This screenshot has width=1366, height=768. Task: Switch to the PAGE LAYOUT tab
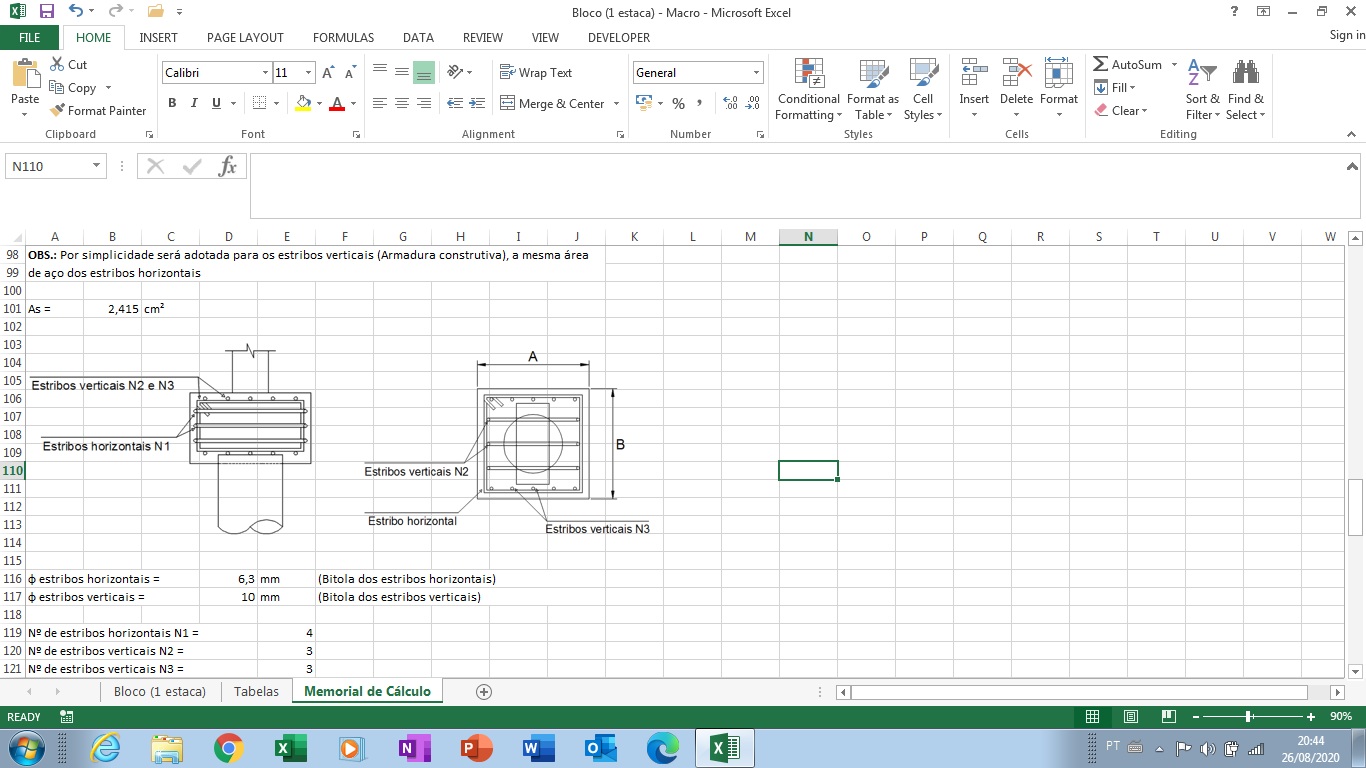(245, 37)
